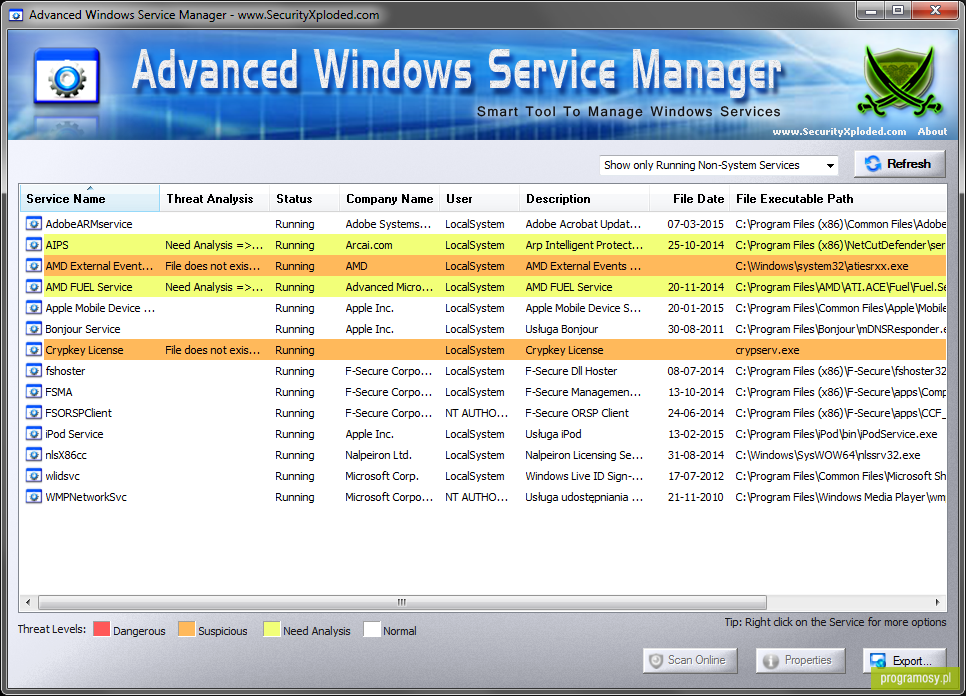Screen dimensions: 966x696
Task: Click the scrollbar right arrow
Action: point(938,602)
